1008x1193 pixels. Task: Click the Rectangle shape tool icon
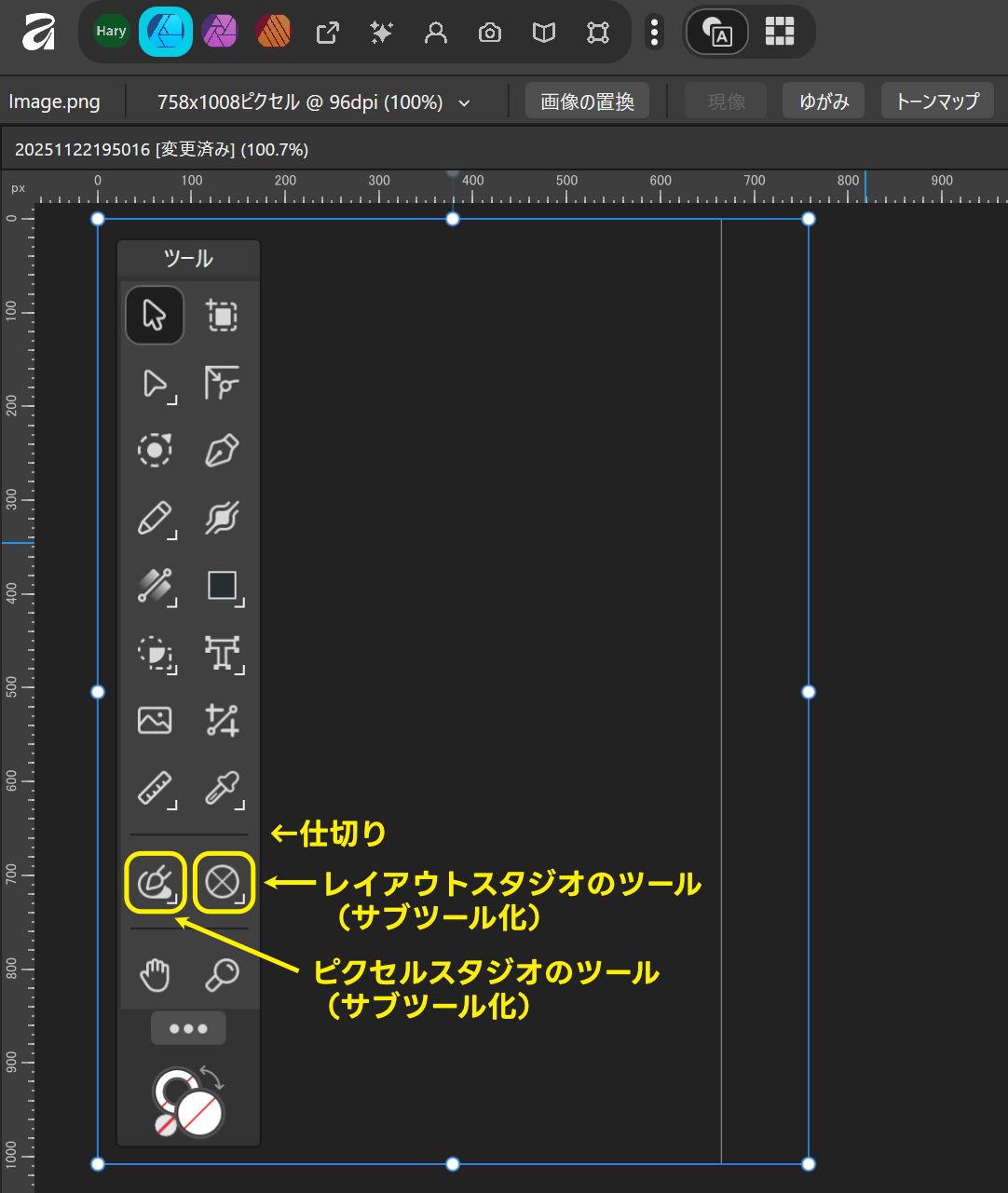click(x=224, y=587)
